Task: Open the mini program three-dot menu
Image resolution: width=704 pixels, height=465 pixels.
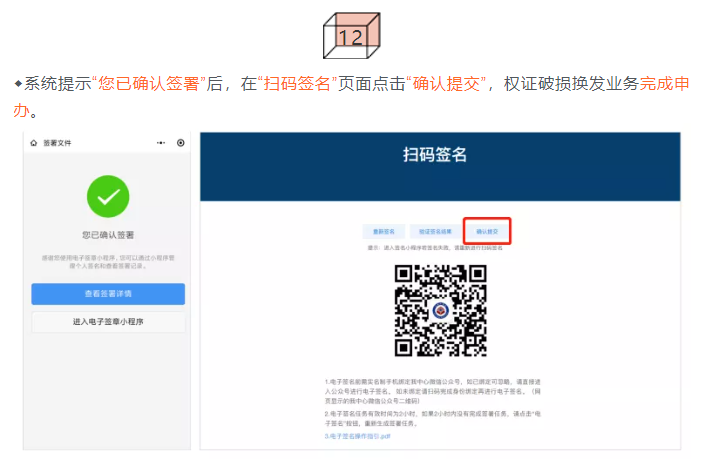Action: 161,143
